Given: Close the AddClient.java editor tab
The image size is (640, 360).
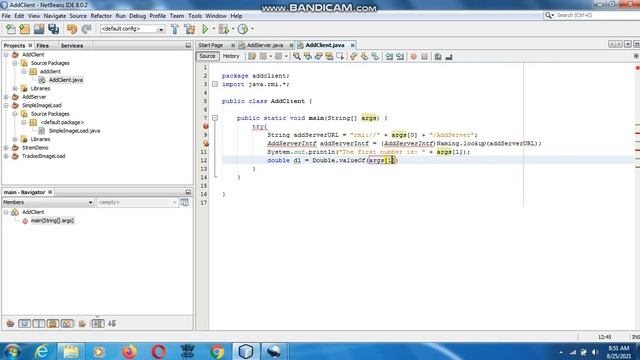Looking at the screenshot, I should [353, 45].
